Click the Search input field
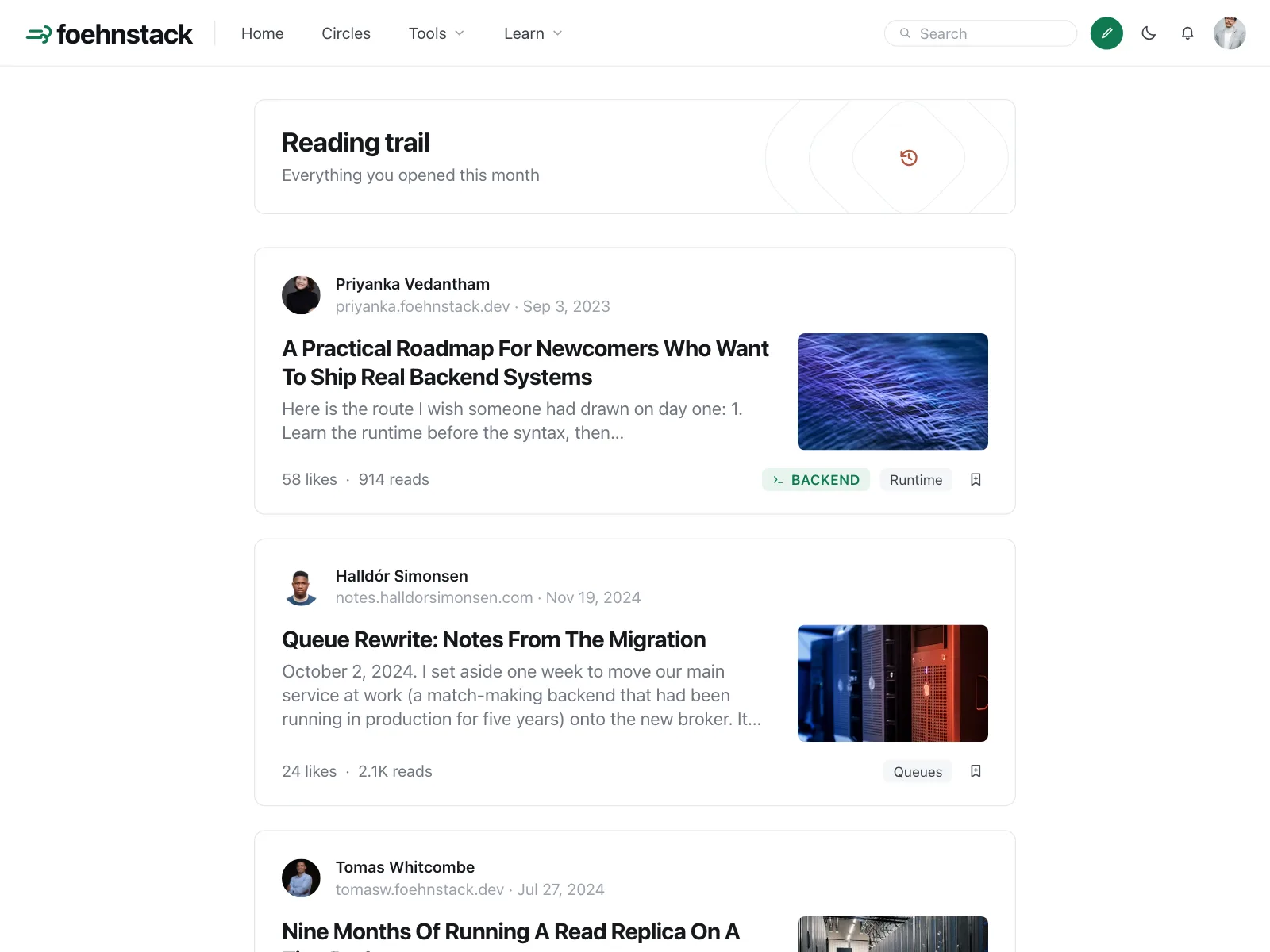 980,33
